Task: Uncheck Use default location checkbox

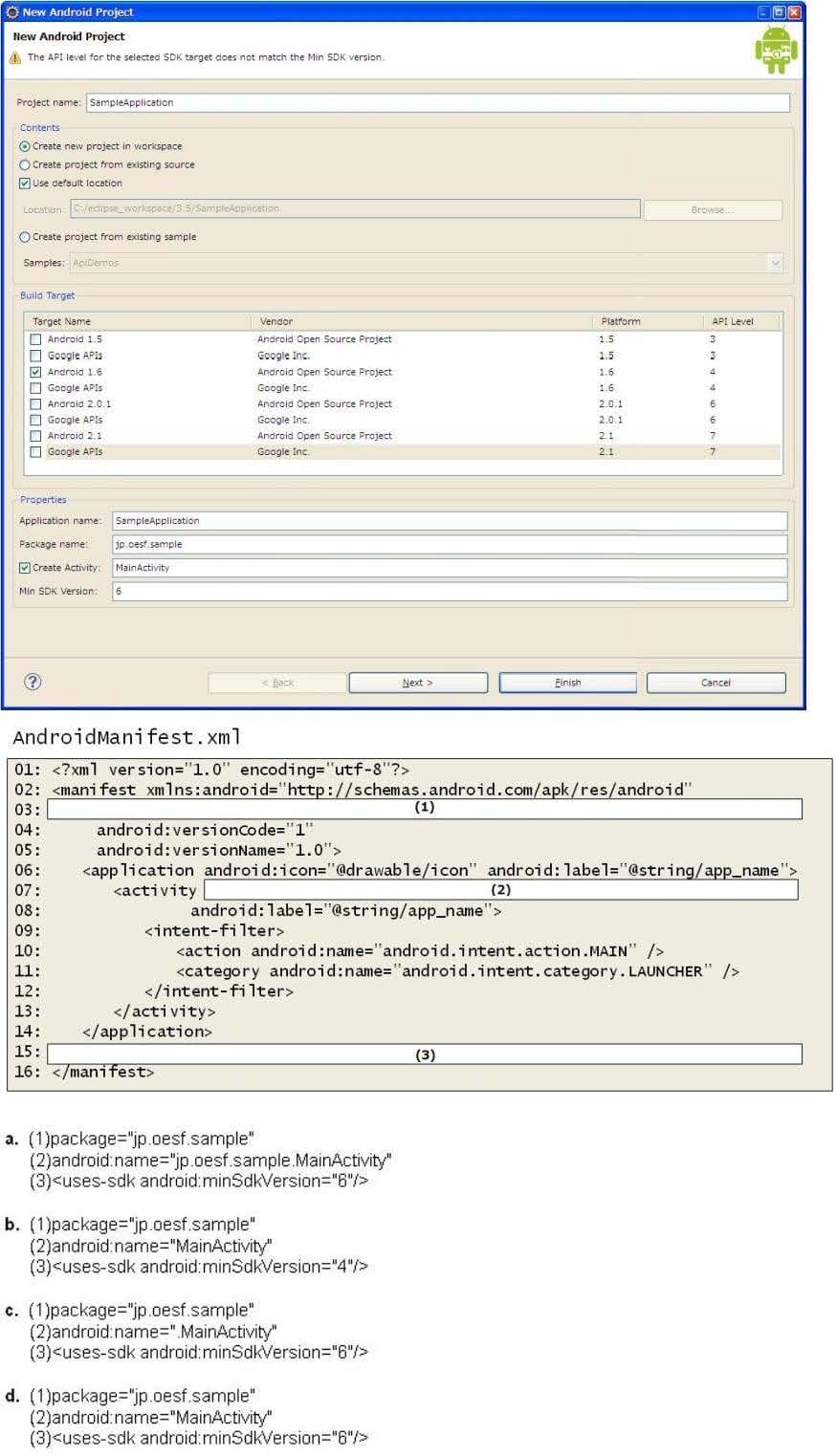Action: pos(25,184)
